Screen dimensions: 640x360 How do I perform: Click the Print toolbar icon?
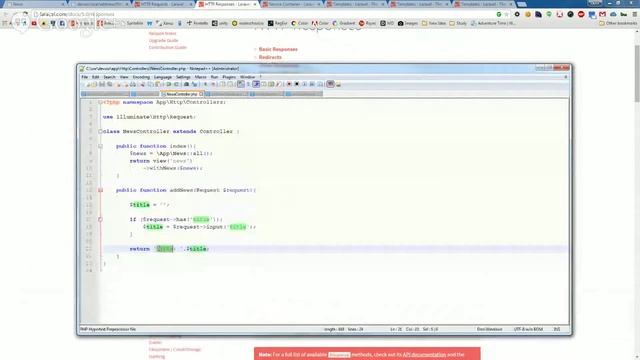pyautogui.click(x=133, y=84)
